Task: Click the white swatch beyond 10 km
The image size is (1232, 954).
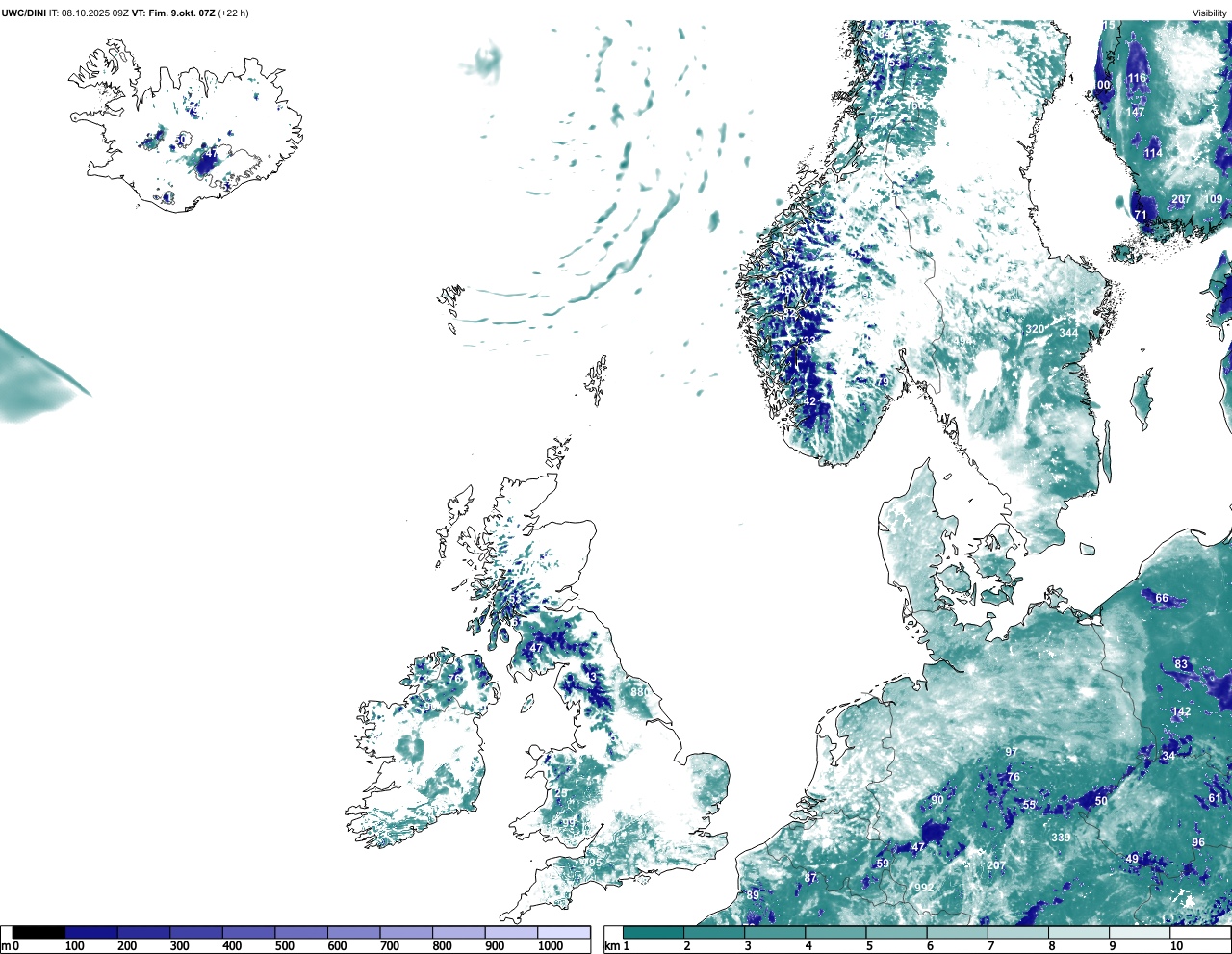Action: (x=1199, y=932)
